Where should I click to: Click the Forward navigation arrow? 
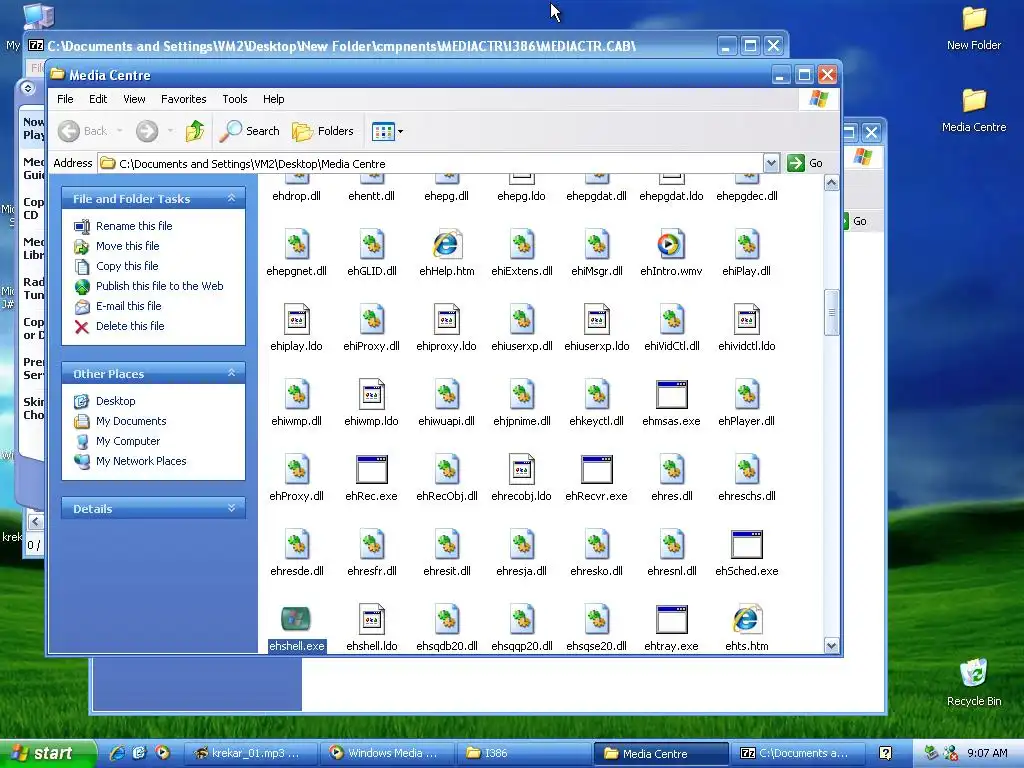pyautogui.click(x=147, y=131)
